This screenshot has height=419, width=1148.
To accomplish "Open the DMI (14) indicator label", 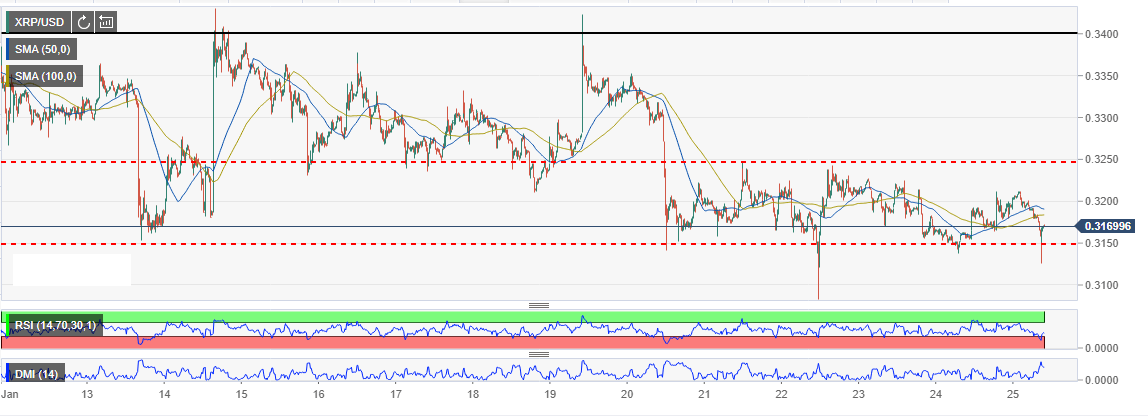I will pyautogui.click(x=38, y=373).
